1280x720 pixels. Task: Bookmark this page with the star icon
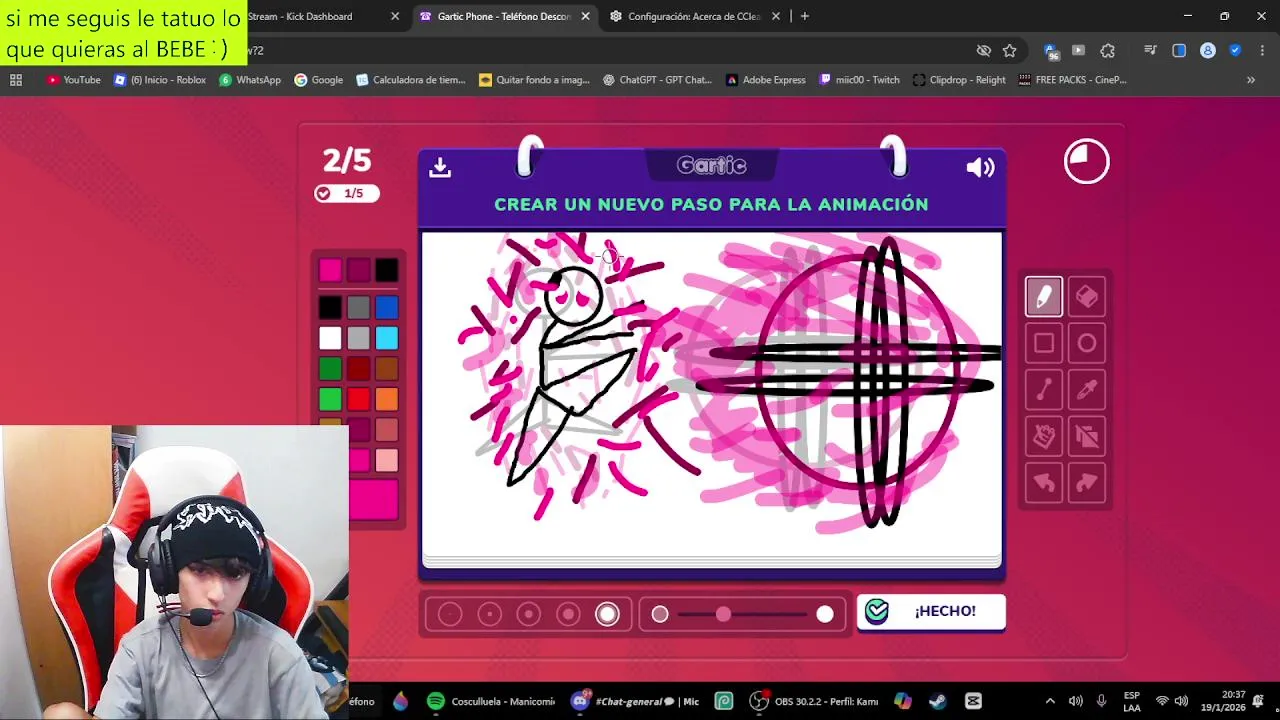[x=1010, y=50]
